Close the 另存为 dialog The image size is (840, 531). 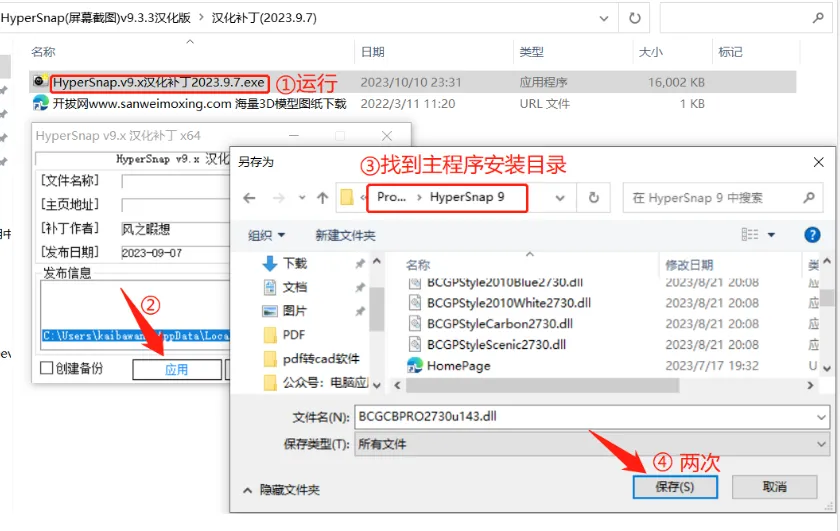click(x=818, y=162)
